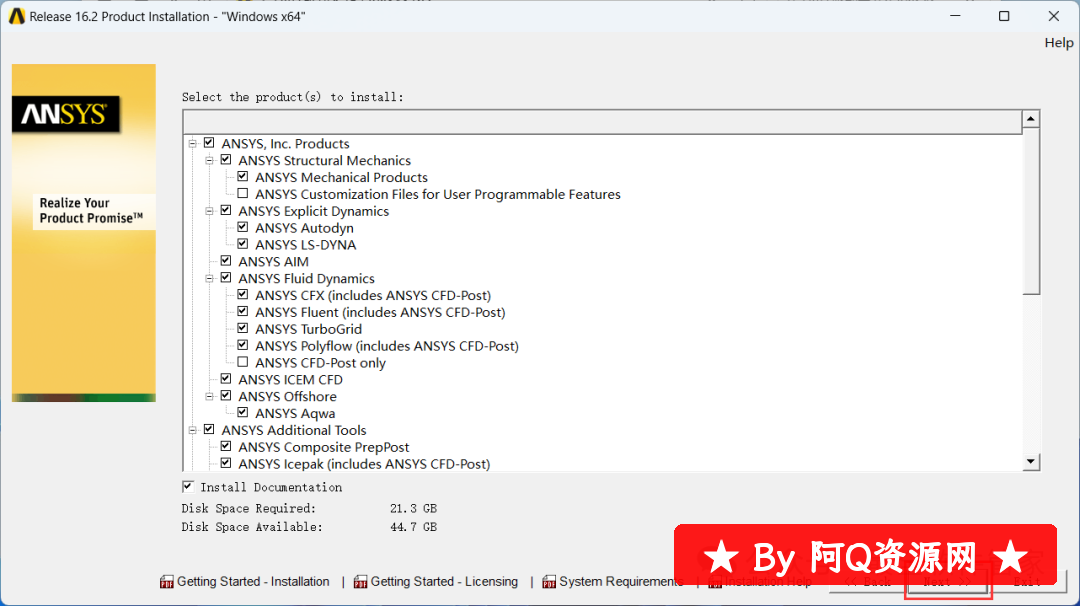This screenshot has height=606, width=1080.
Task: Click the product list scroll up arrow
Action: pos(1030,119)
